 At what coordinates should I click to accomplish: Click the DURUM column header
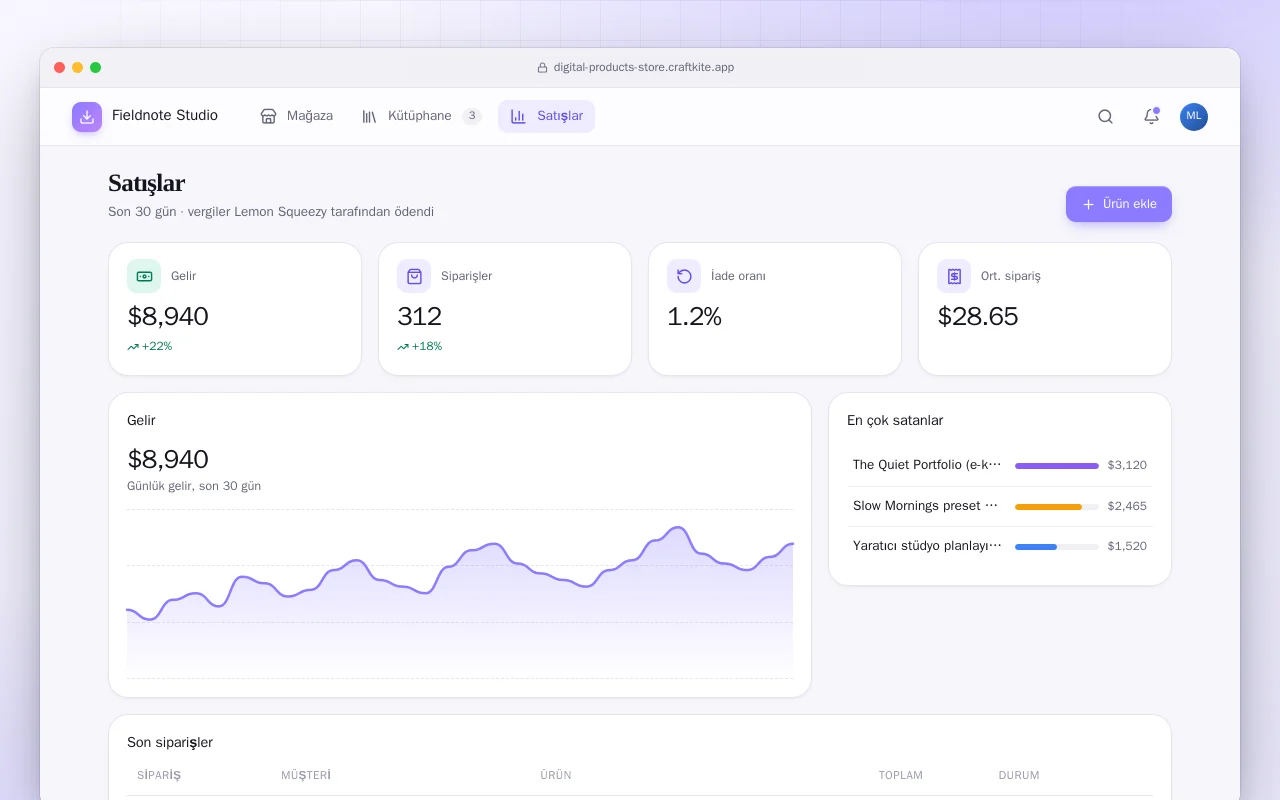pyautogui.click(x=1019, y=775)
